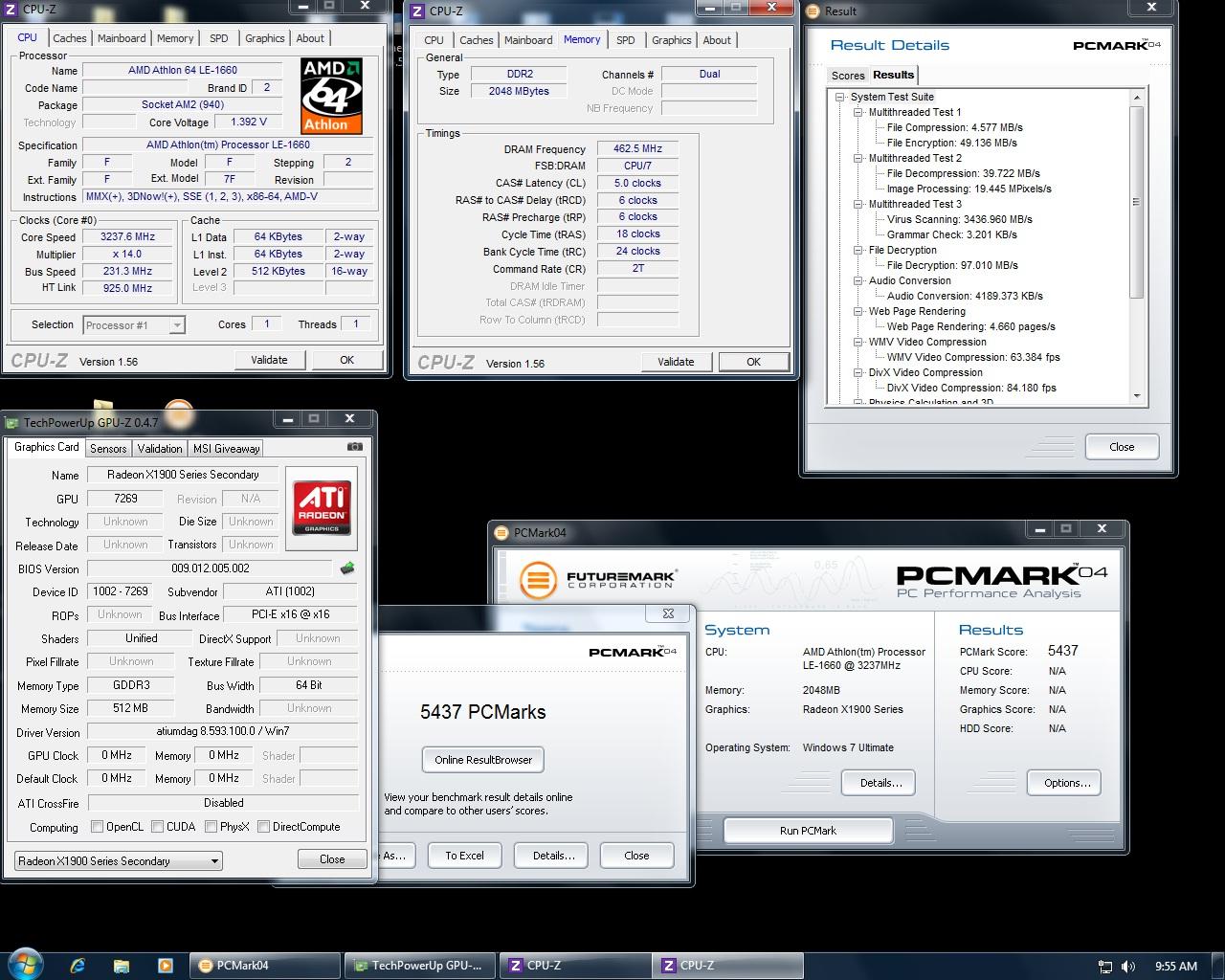Screen dimensions: 1225x980
Task: Collapse the Multithreaded Test 1 node
Action: (859, 112)
